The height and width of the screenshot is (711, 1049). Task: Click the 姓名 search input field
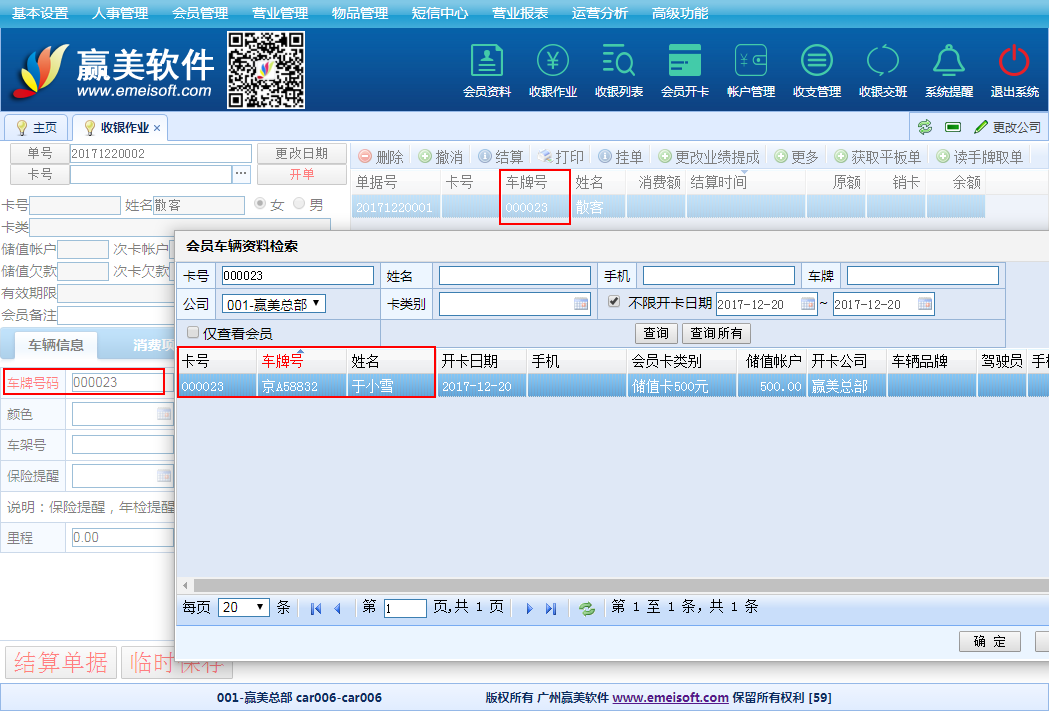pos(514,276)
